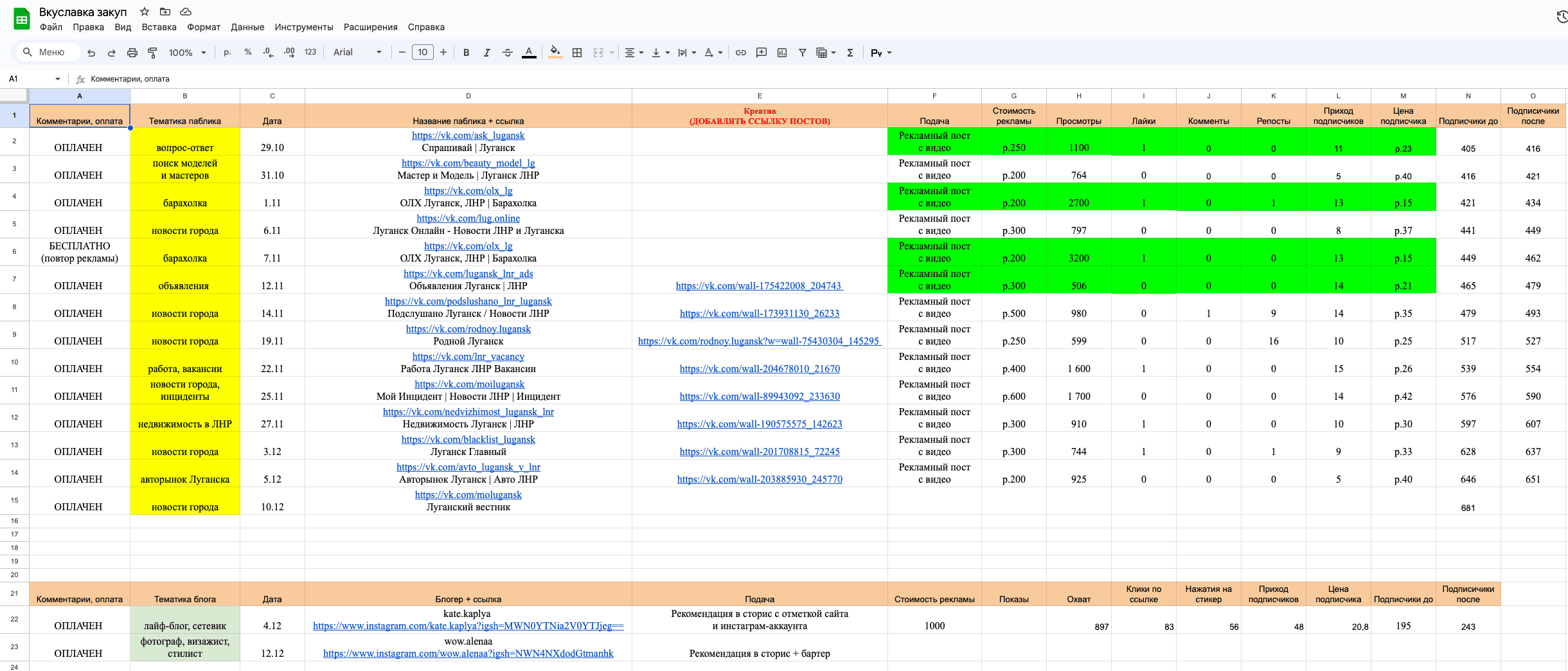Toggle italic formatting
The height and width of the screenshot is (671, 1568).
coord(487,53)
